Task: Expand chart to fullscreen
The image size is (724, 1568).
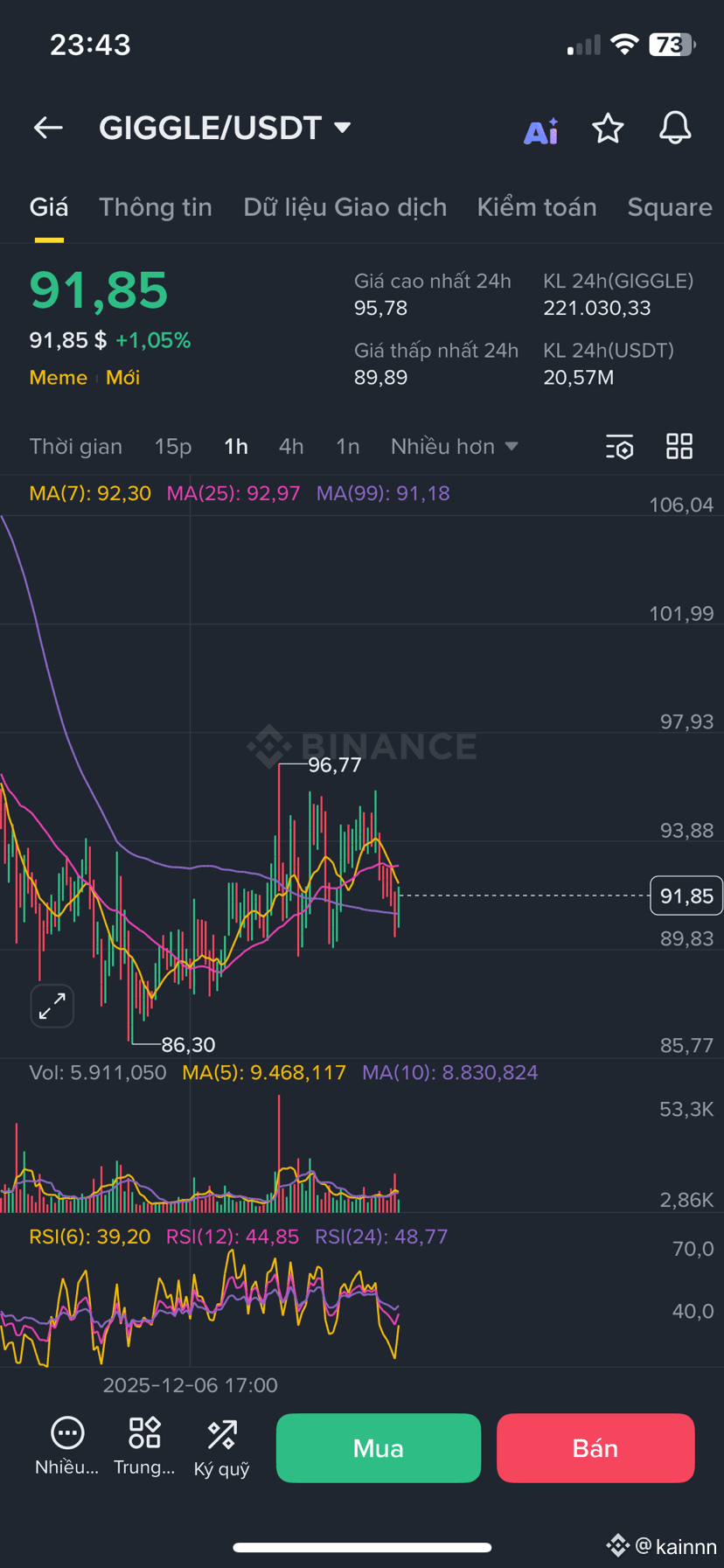Action: pos(52,1006)
